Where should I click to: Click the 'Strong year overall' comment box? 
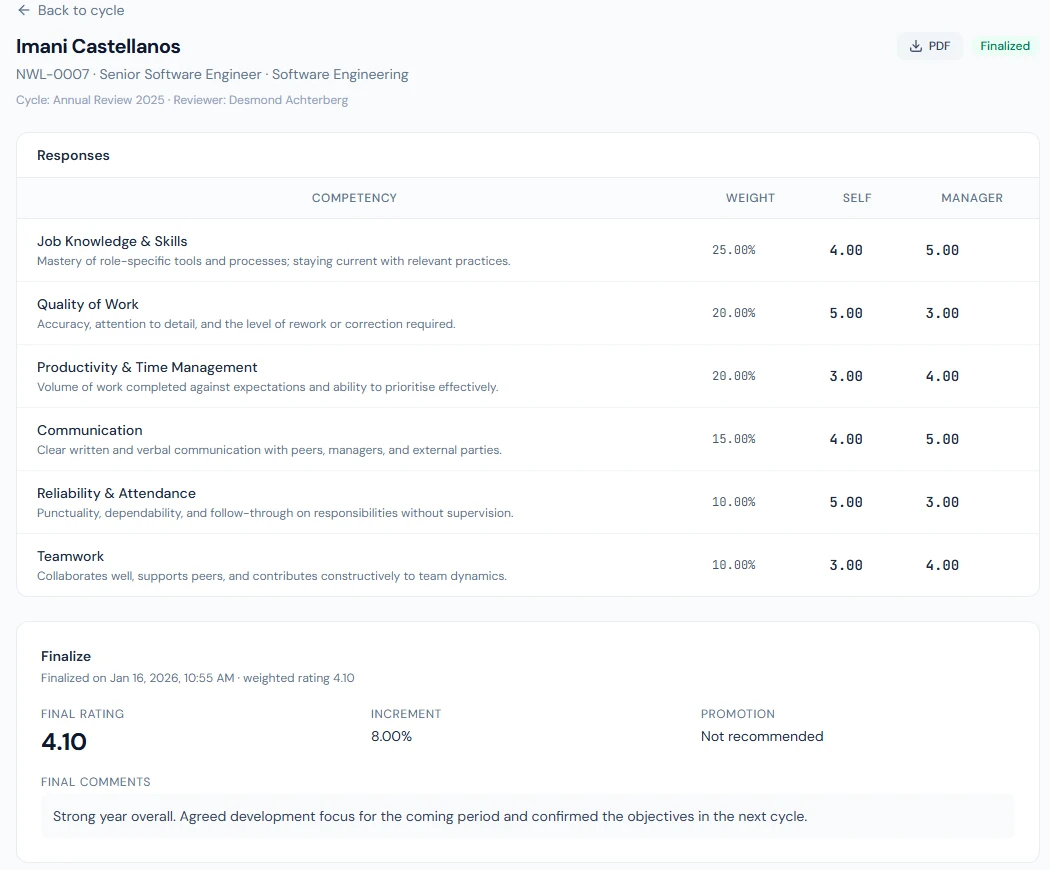[528, 816]
